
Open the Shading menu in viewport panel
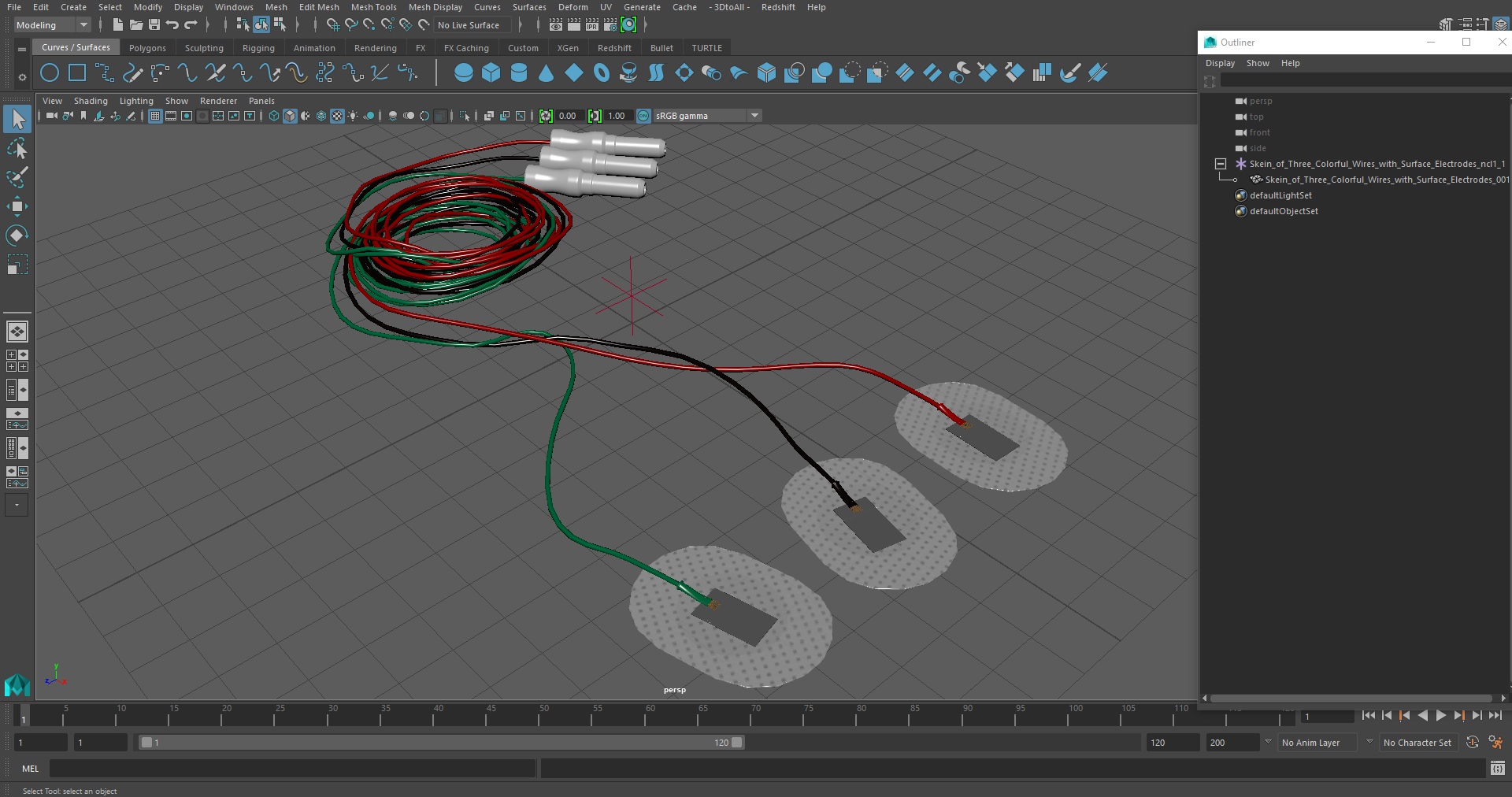click(x=91, y=101)
